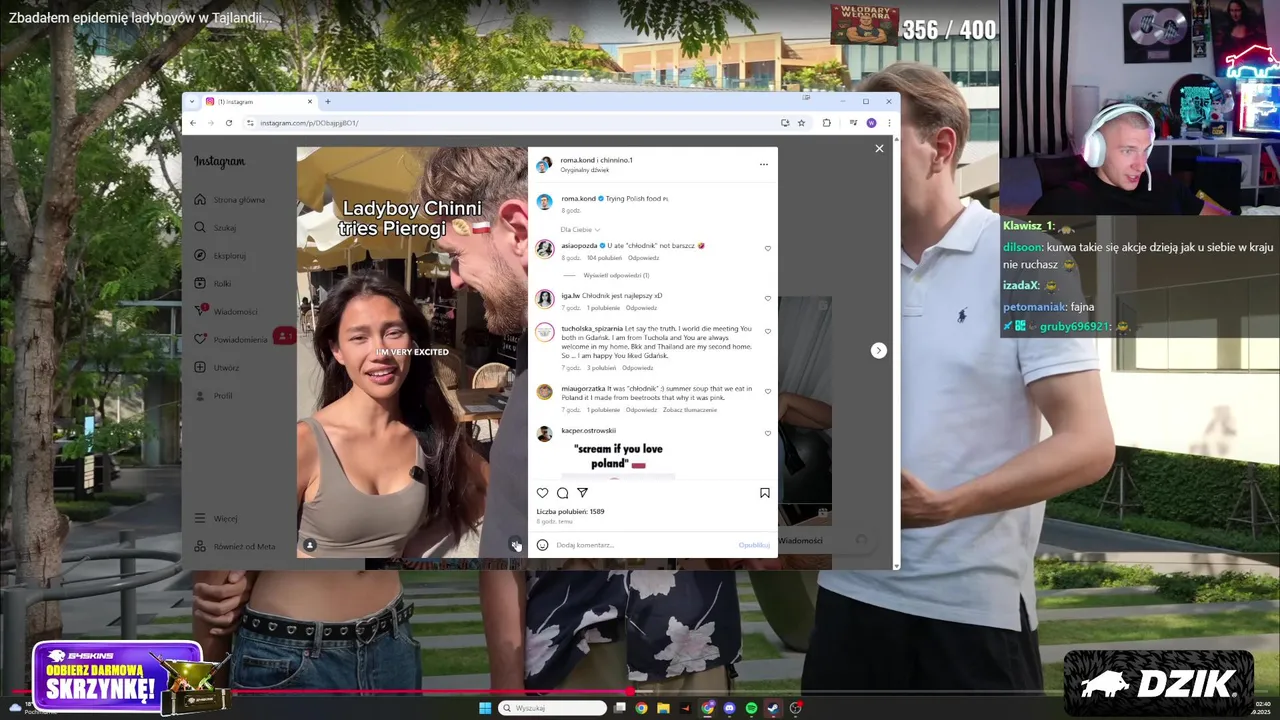
Task: Close the Instagram post overlay
Action: point(879,148)
